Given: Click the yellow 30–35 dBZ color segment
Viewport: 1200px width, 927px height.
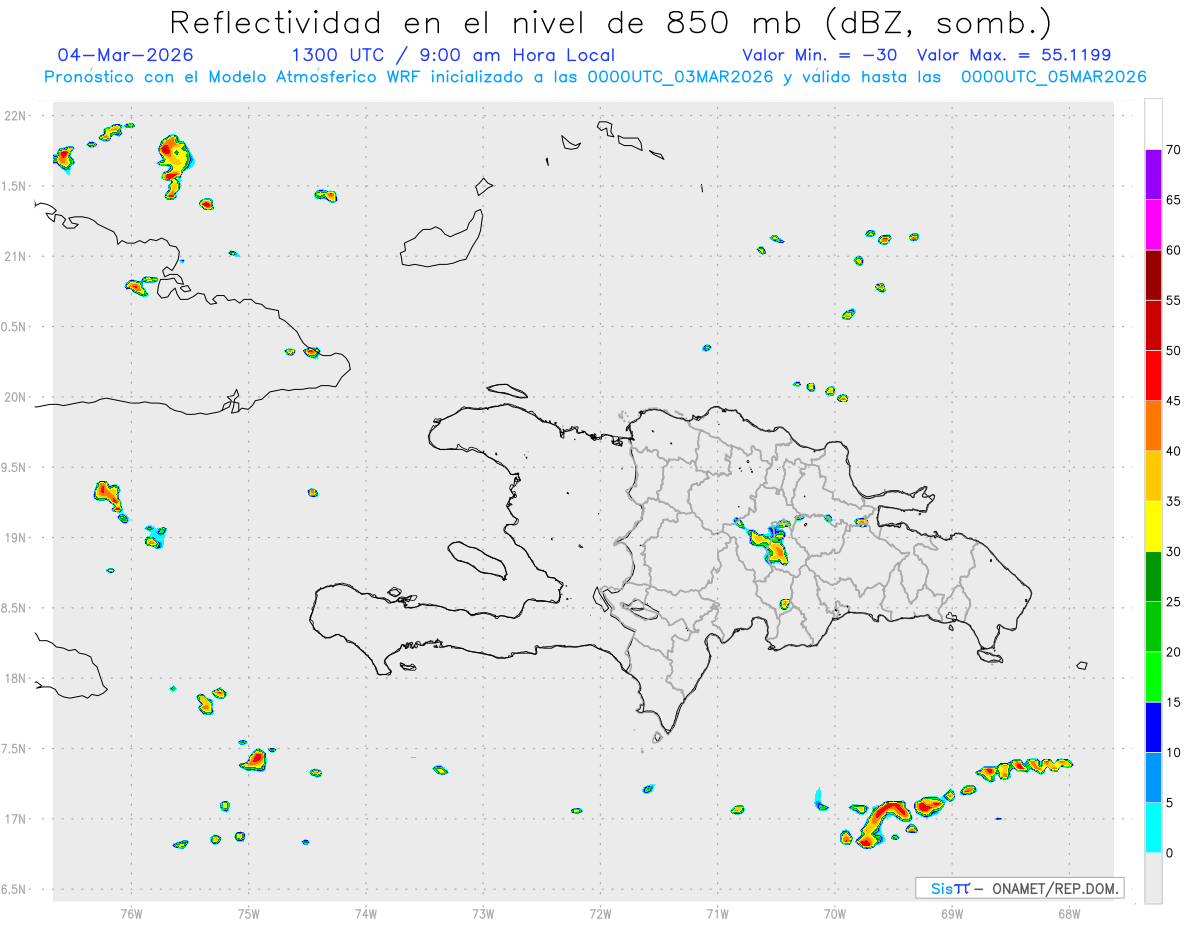Looking at the screenshot, I should (1153, 526).
